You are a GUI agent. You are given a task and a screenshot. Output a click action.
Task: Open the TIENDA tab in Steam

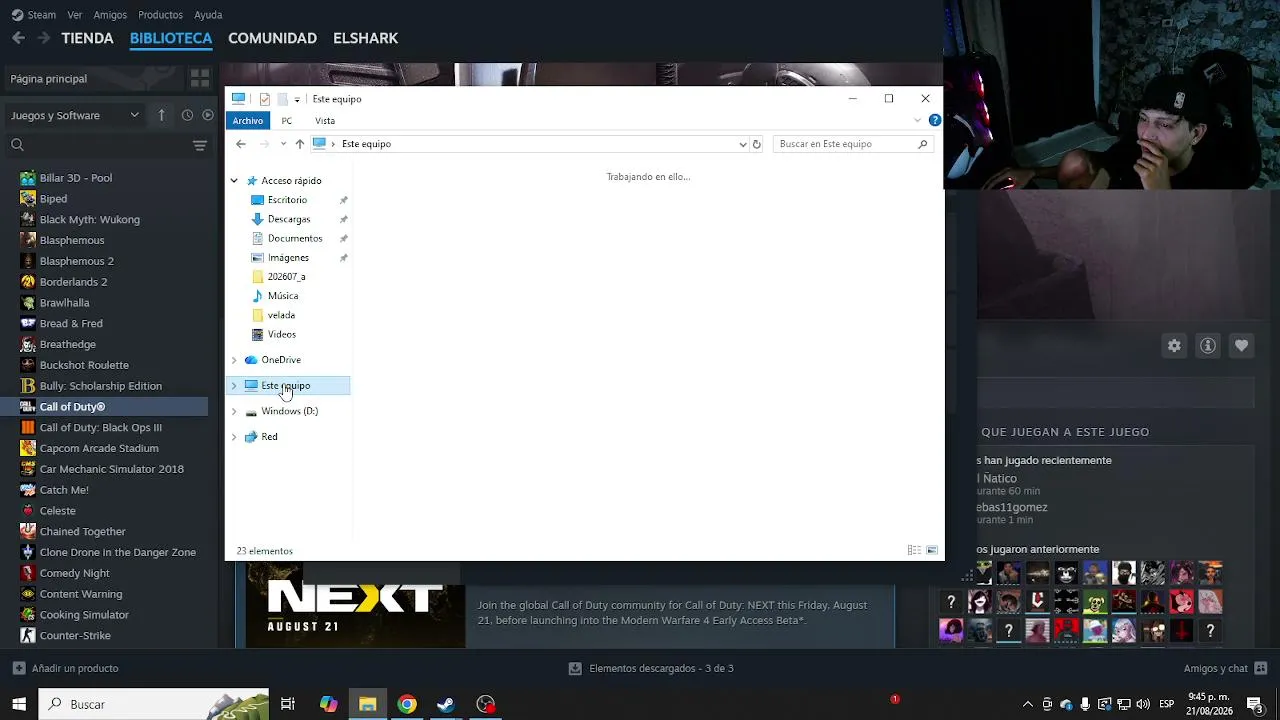[x=87, y=38]
